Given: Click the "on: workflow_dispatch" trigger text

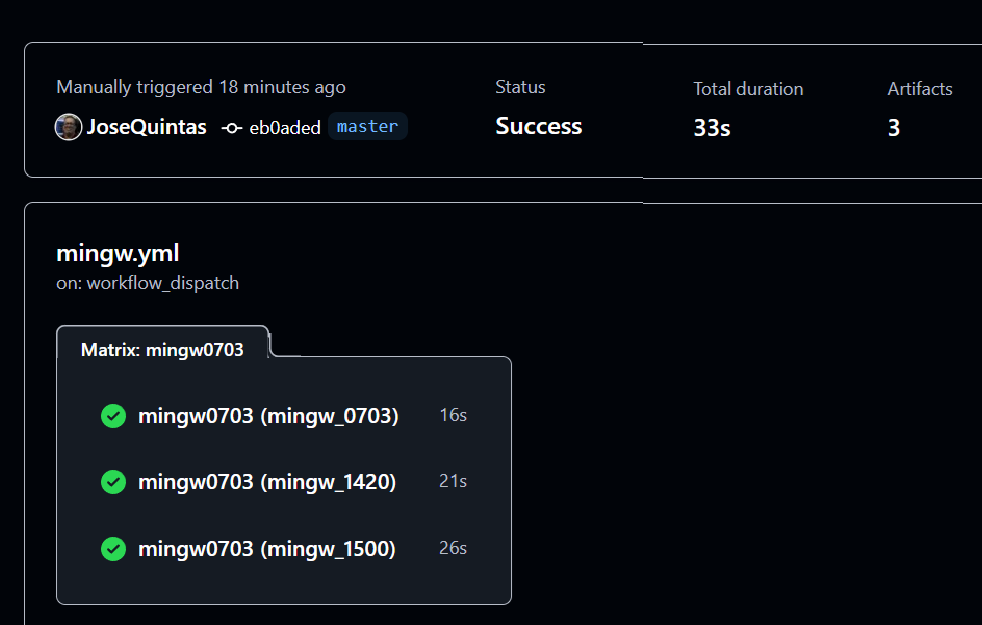Looking at the screenshot, I should click(x=148, y=283).
